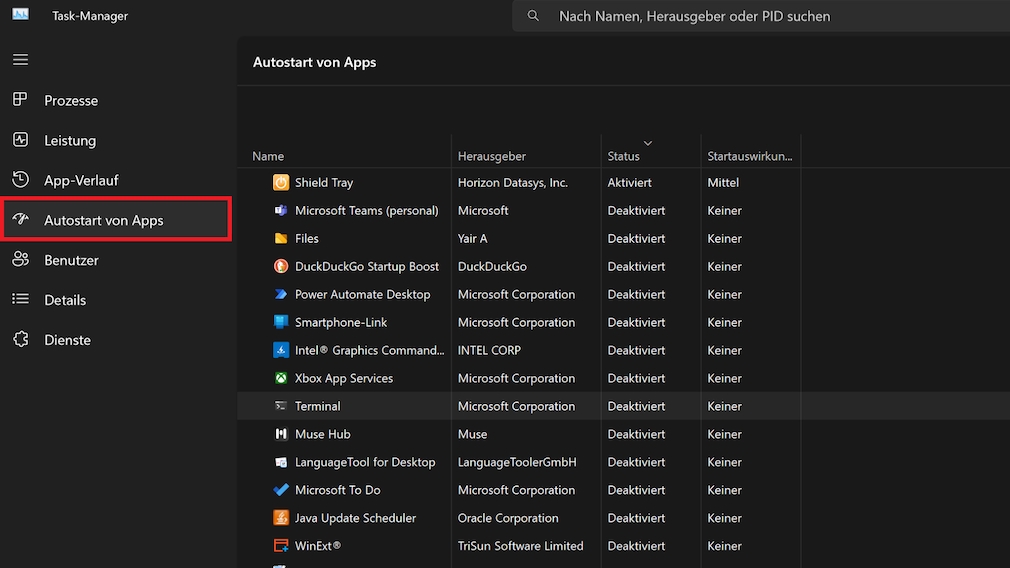Click the Keiner impact of Java Update Scheduler

coord(724,518)
